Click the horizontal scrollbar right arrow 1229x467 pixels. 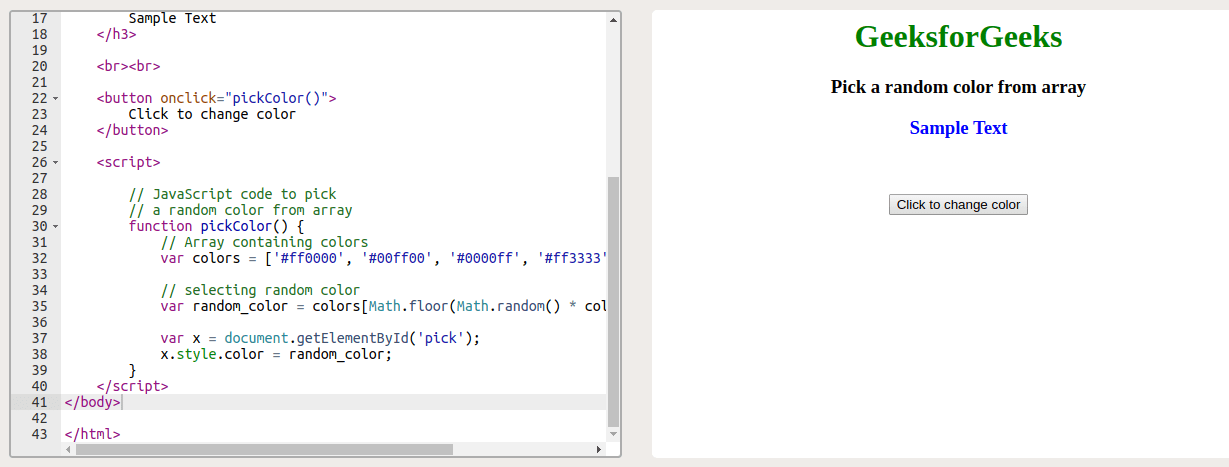[599, 450]
